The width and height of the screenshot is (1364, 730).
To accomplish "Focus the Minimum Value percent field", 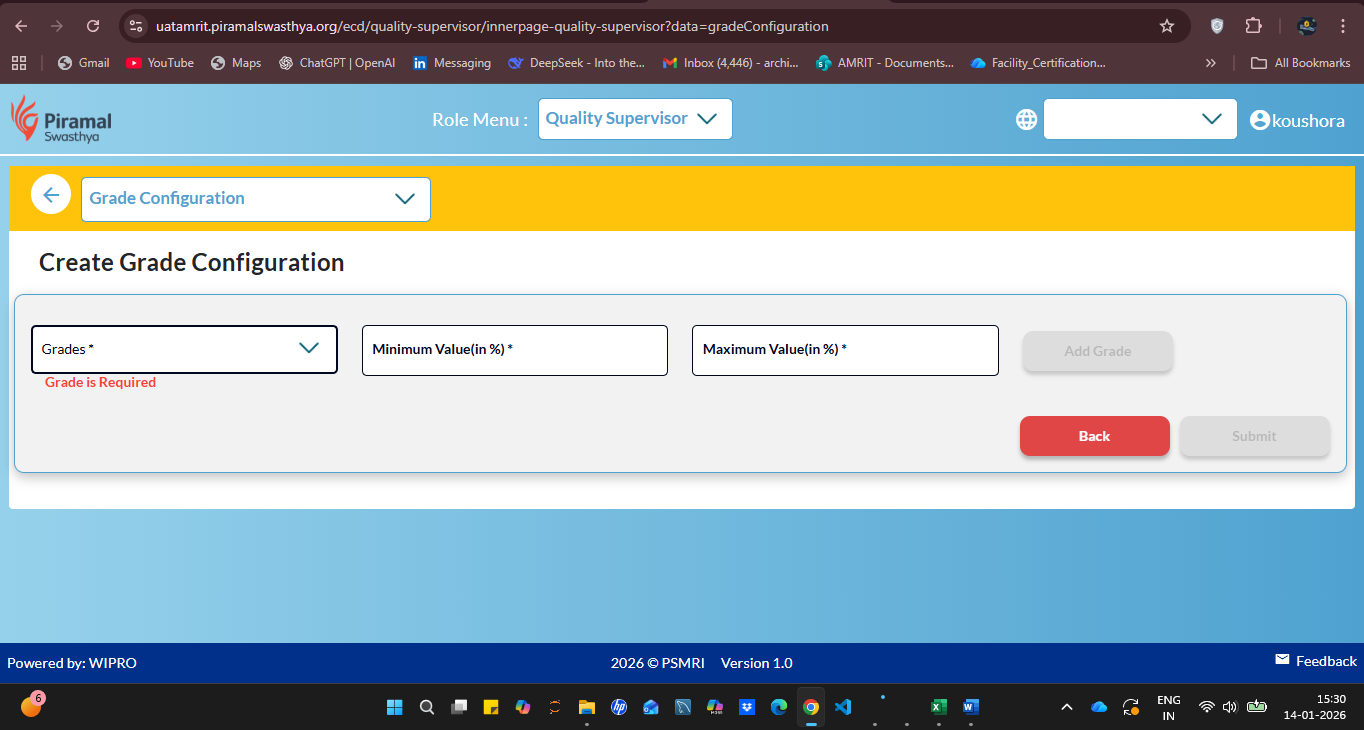I will (x=514, y=350).
